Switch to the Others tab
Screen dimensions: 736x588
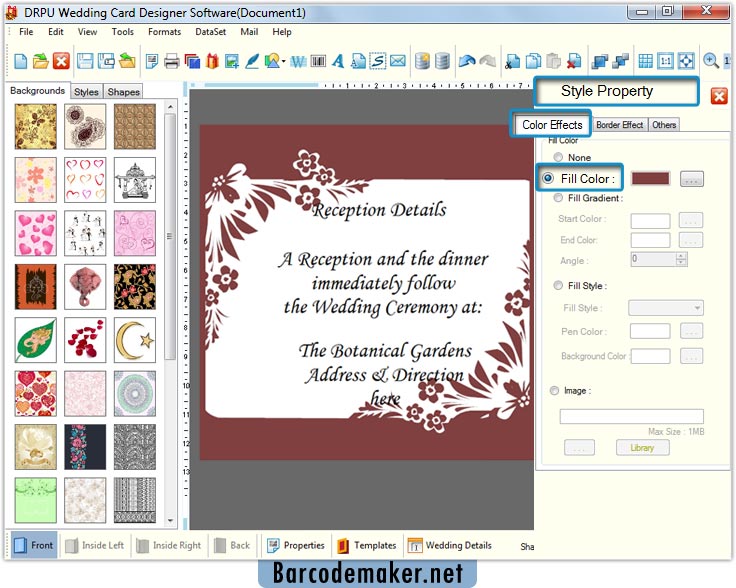pyautogui.click(x=664, y=125)
